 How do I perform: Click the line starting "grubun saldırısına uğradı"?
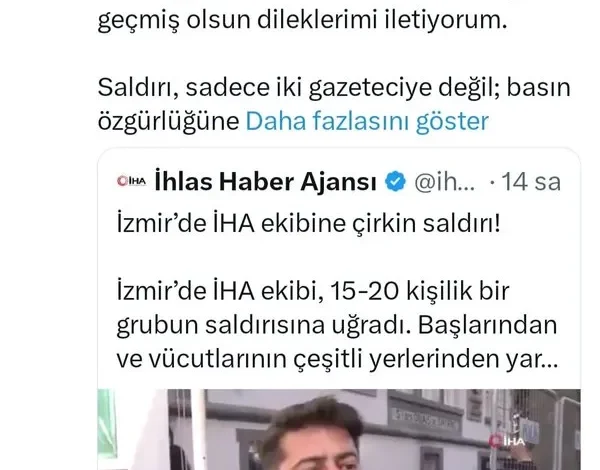point(336,325)
